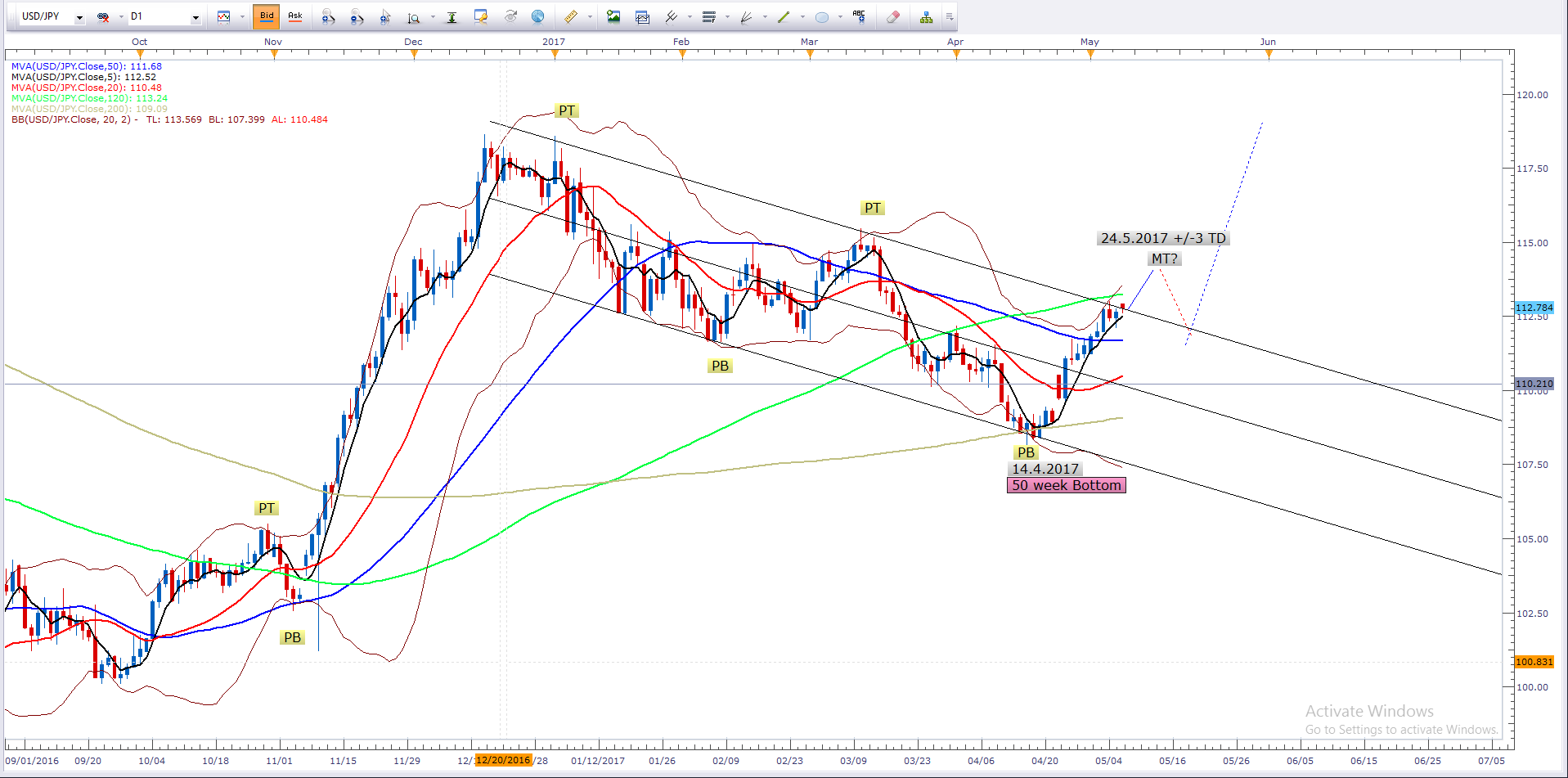Select the ellipse shape tool
The width and height of the screenshot is (1568, 778).
pyautogui.click(x=822, y=16)
